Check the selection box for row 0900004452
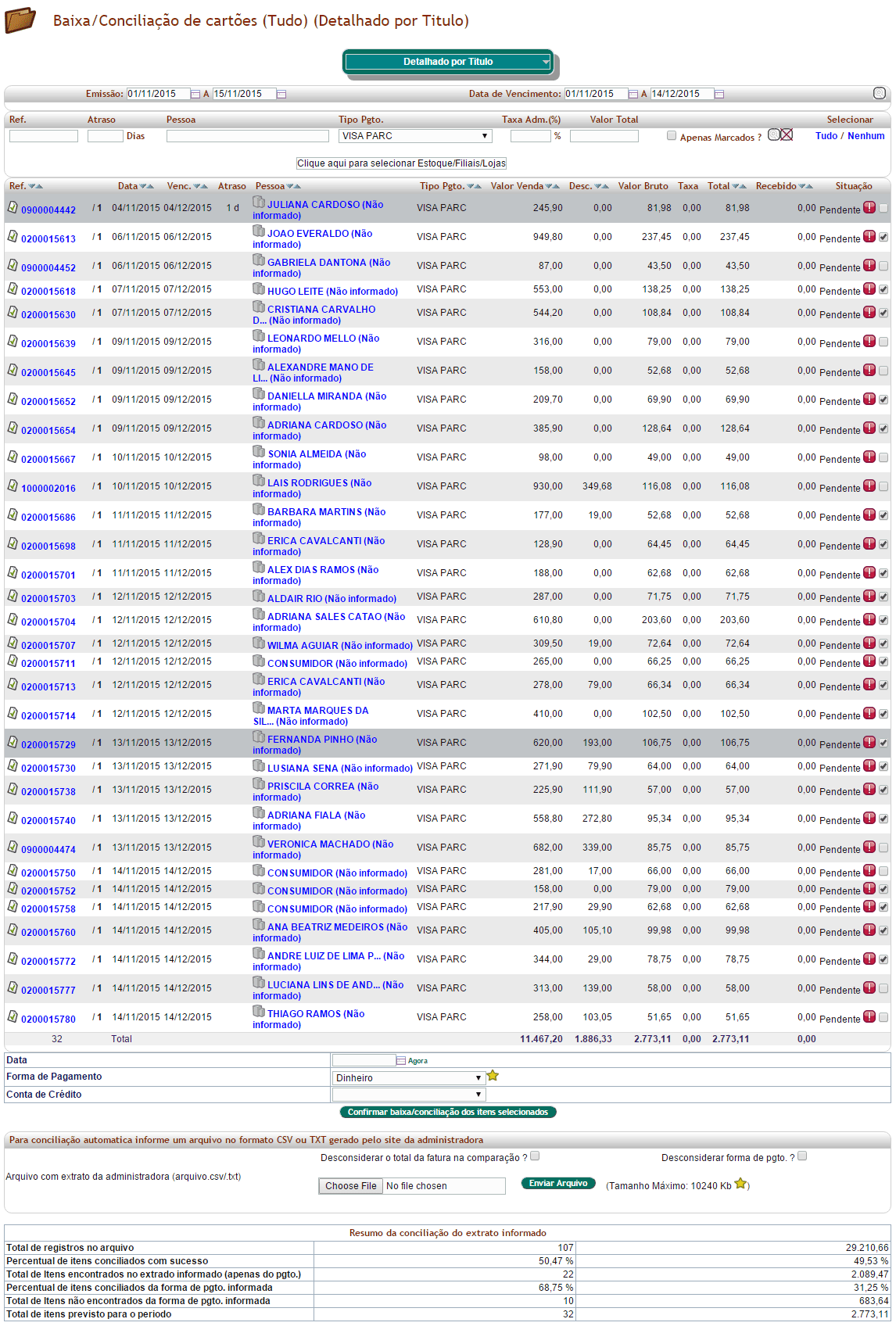 pos(883,266)
